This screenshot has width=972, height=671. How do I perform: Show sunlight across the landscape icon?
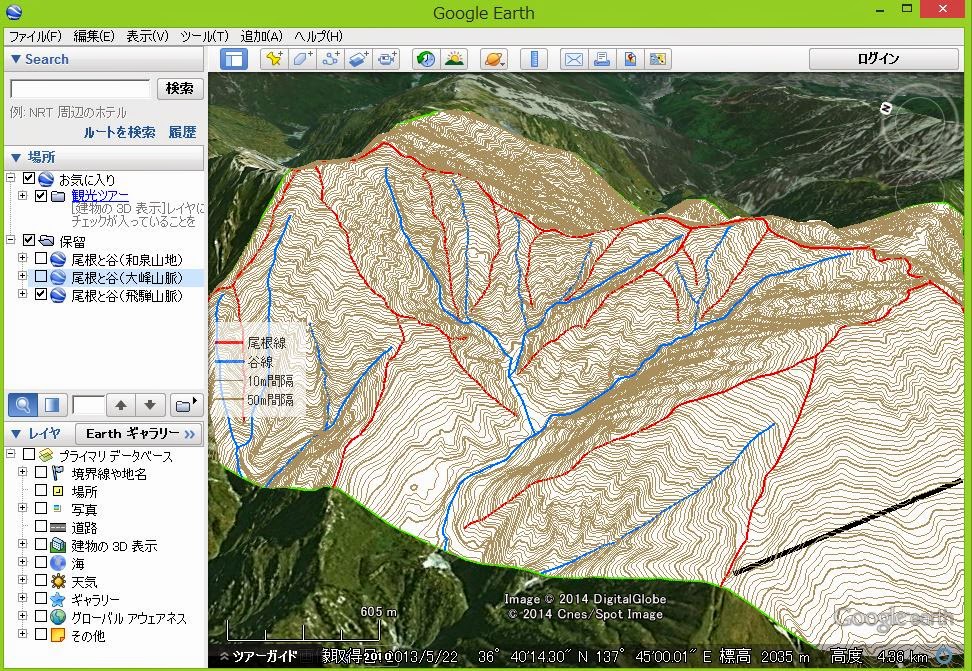[454, 59]
